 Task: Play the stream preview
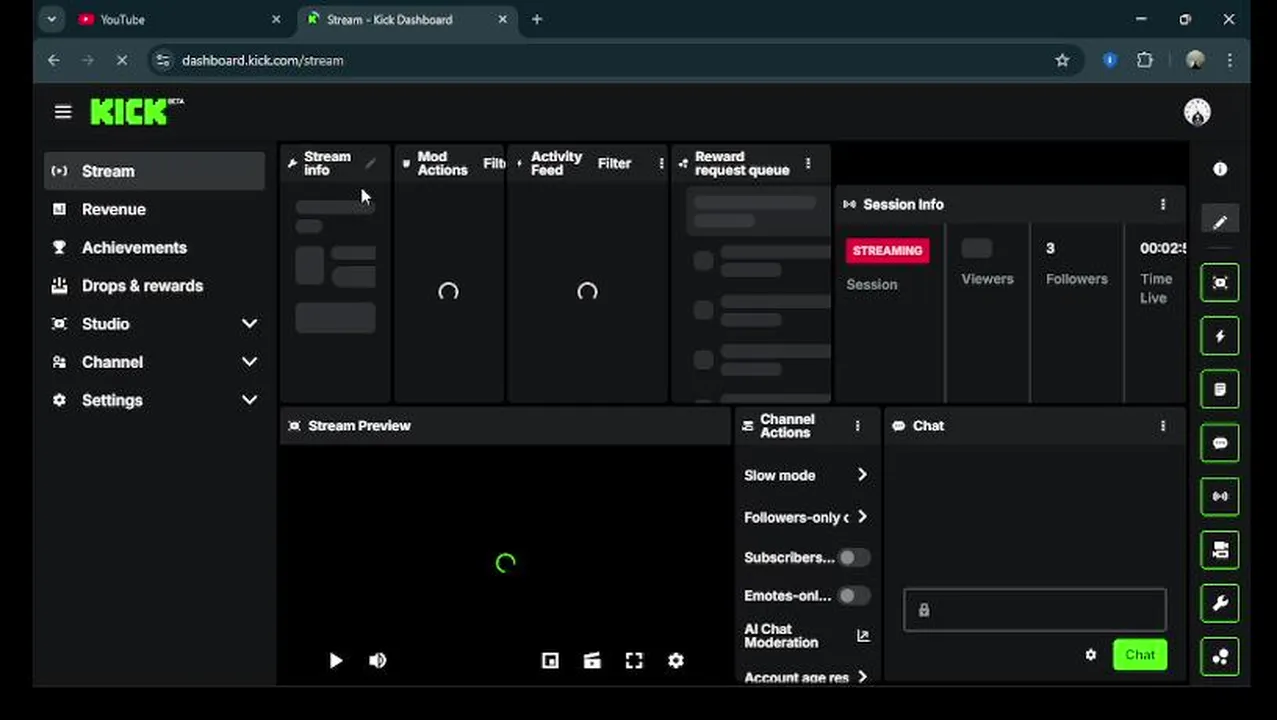[x=336, y=661]
